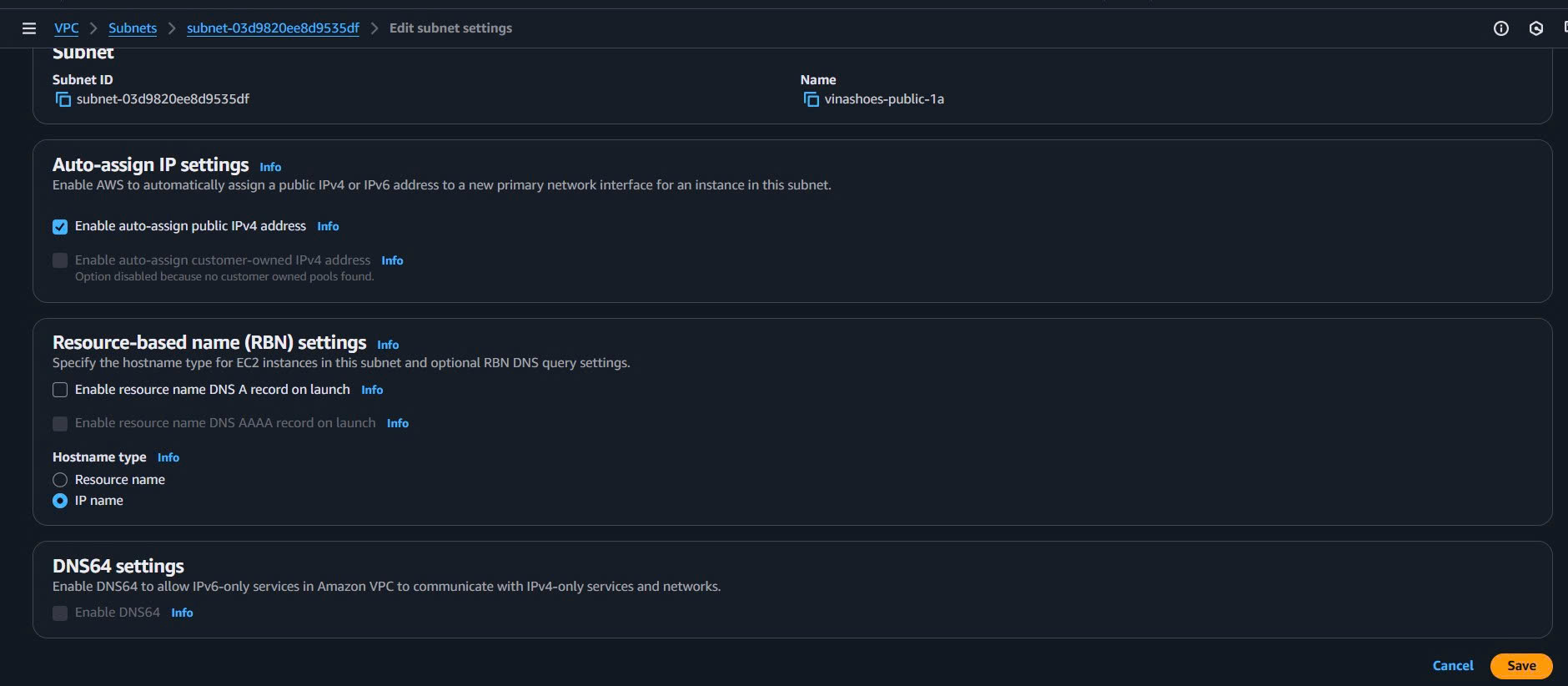The image size is (1568, 686).
Task: Disable the auto-assign public IPv4 address checkbox
Action: click(58, 226)
